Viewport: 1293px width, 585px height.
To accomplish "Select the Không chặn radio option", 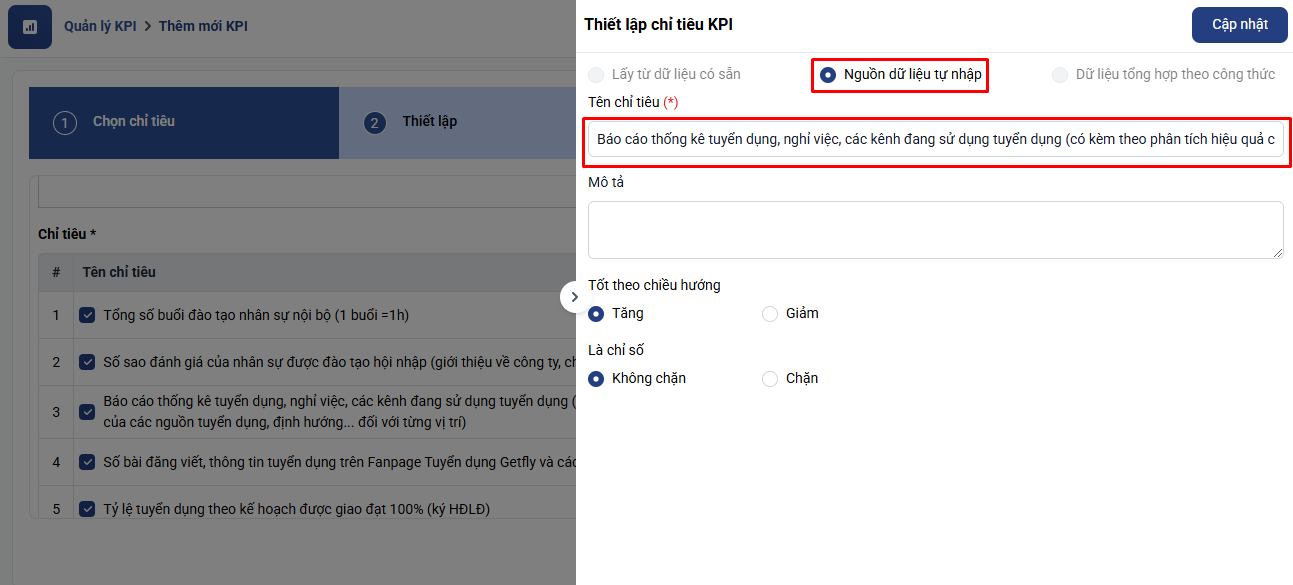I will [597, 379].
